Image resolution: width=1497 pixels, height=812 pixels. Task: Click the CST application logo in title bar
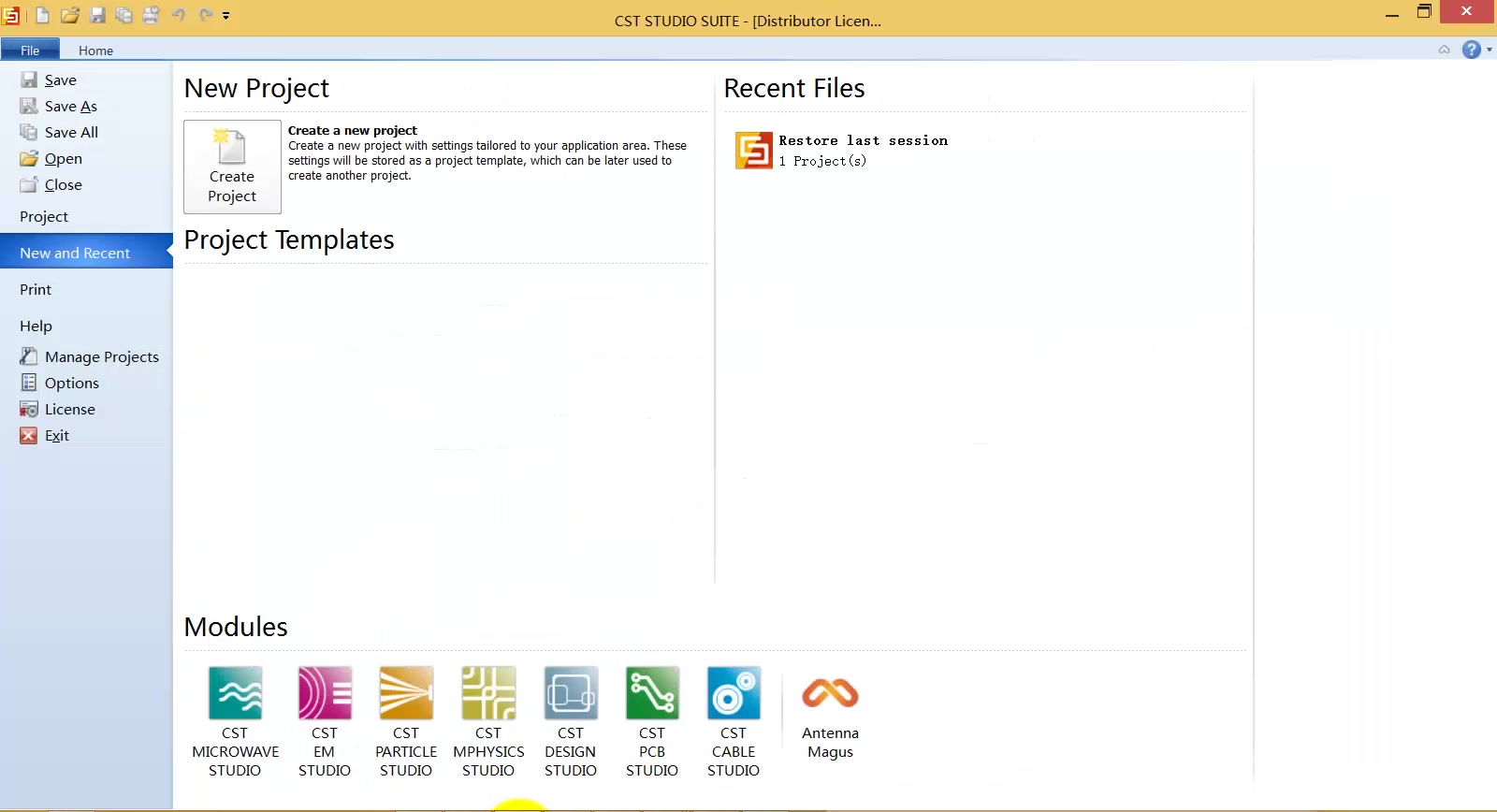tap(10, 15)
